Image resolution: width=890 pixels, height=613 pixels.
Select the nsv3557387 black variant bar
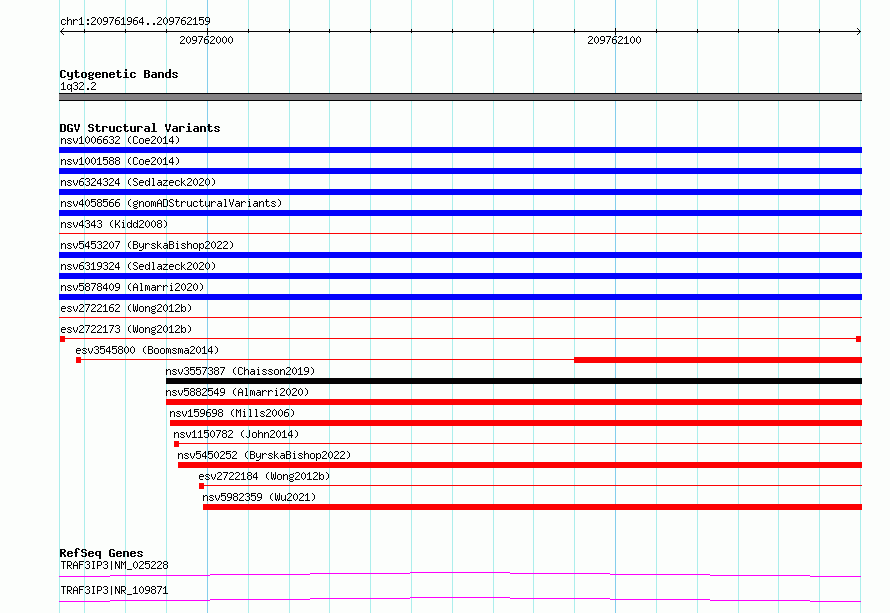coord(514,381)
